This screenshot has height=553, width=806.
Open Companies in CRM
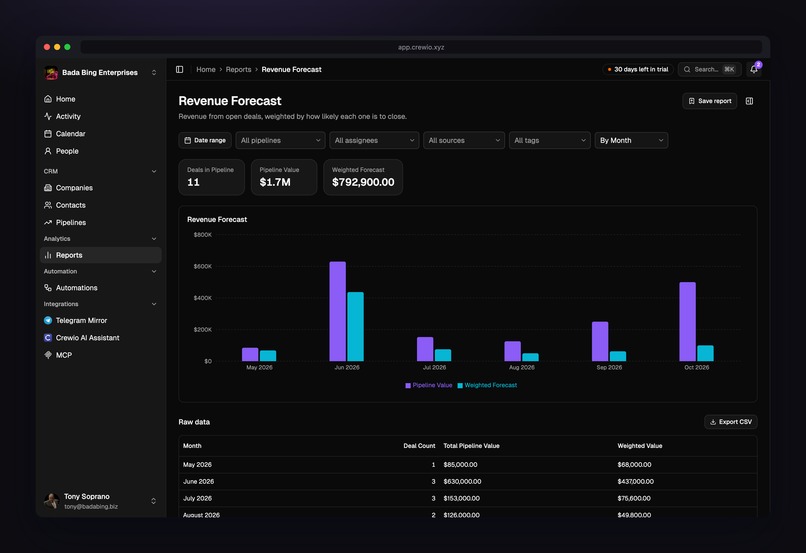click(x=100, y=188)
